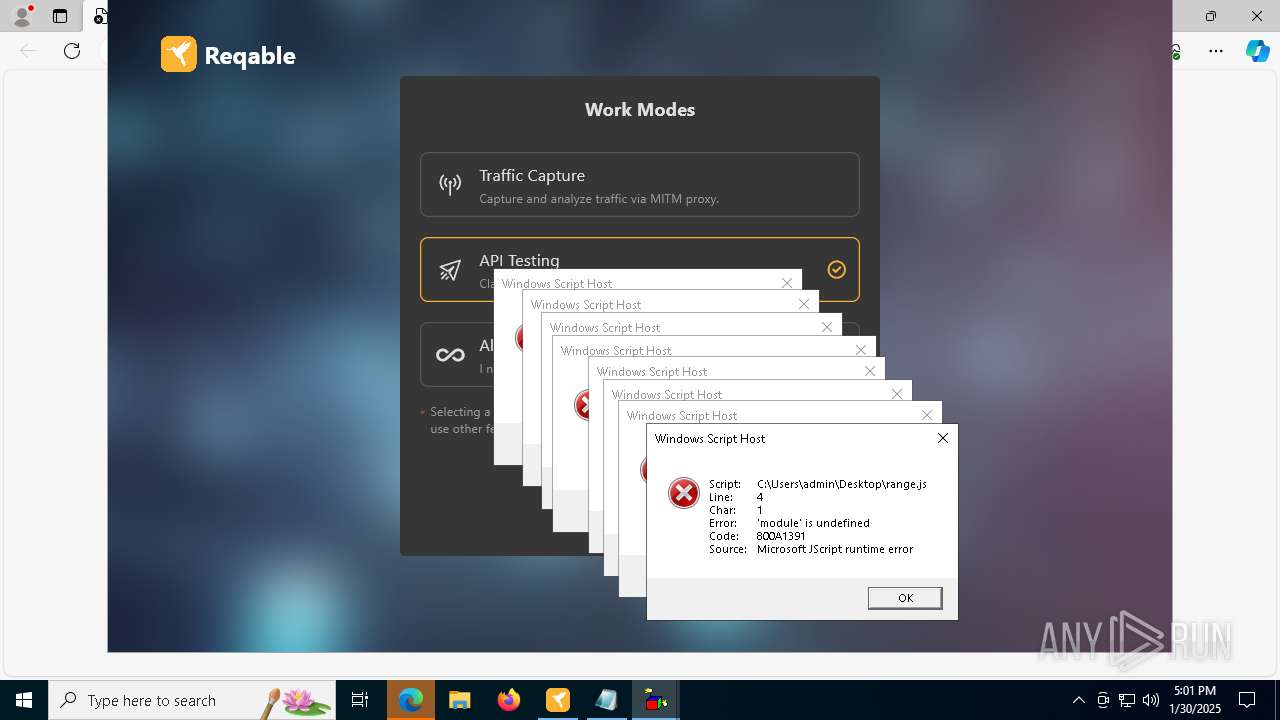Open the notepad-like app on the taskbar

click(x=606, y=700)
